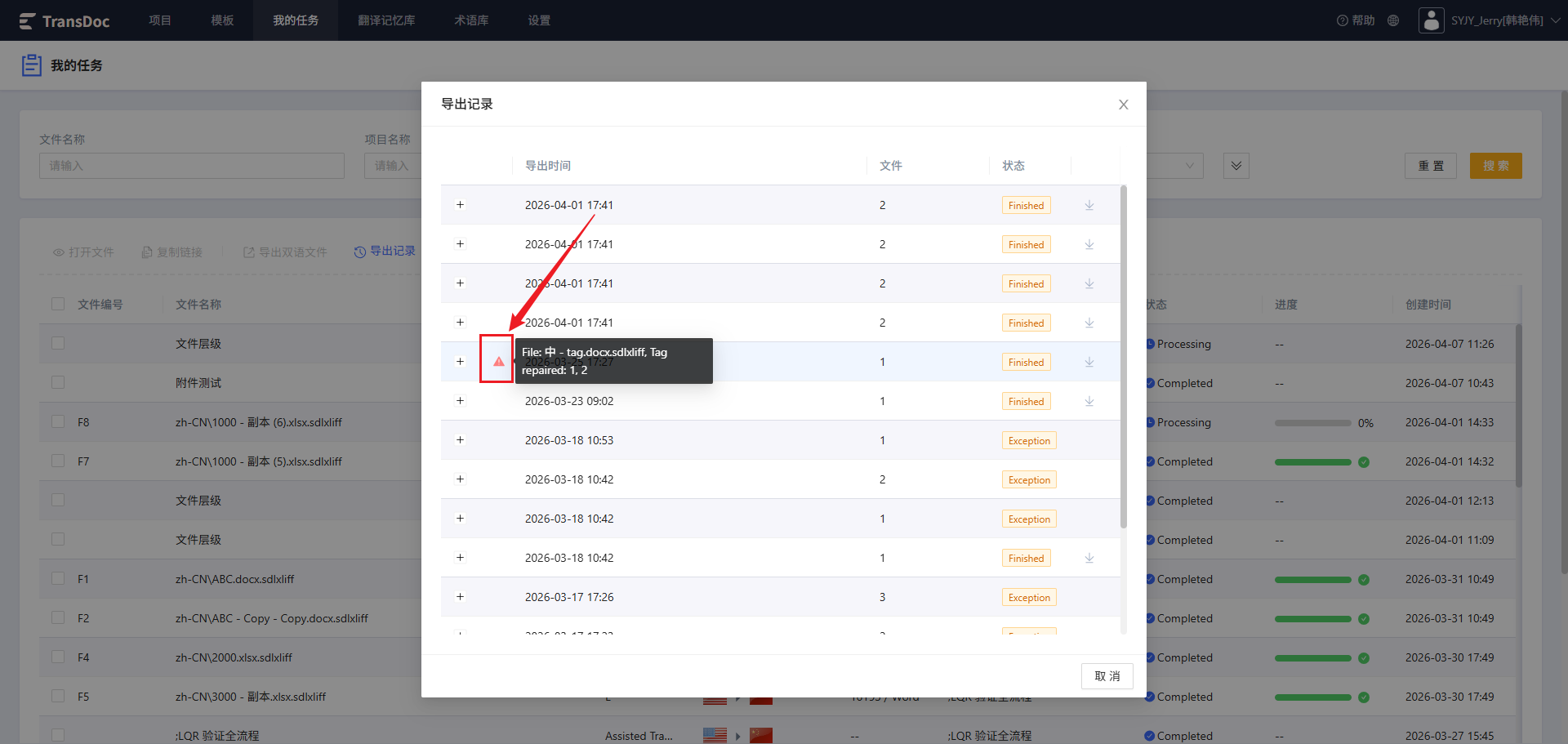Switch to the 术语库 menu
This screenshot has height=744, width=1568.
point(471,20)
